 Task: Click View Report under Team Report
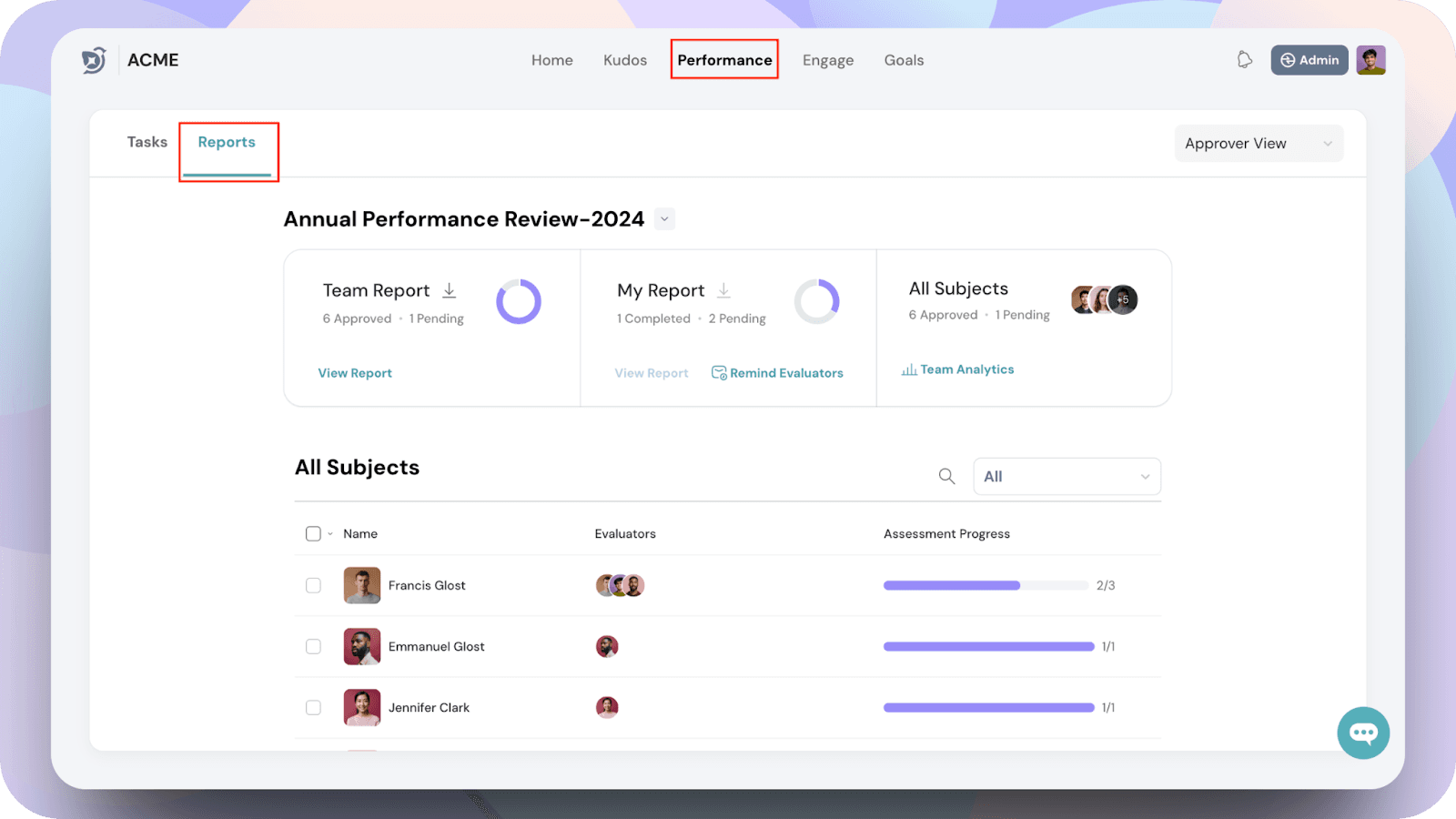tap(355, 373)
